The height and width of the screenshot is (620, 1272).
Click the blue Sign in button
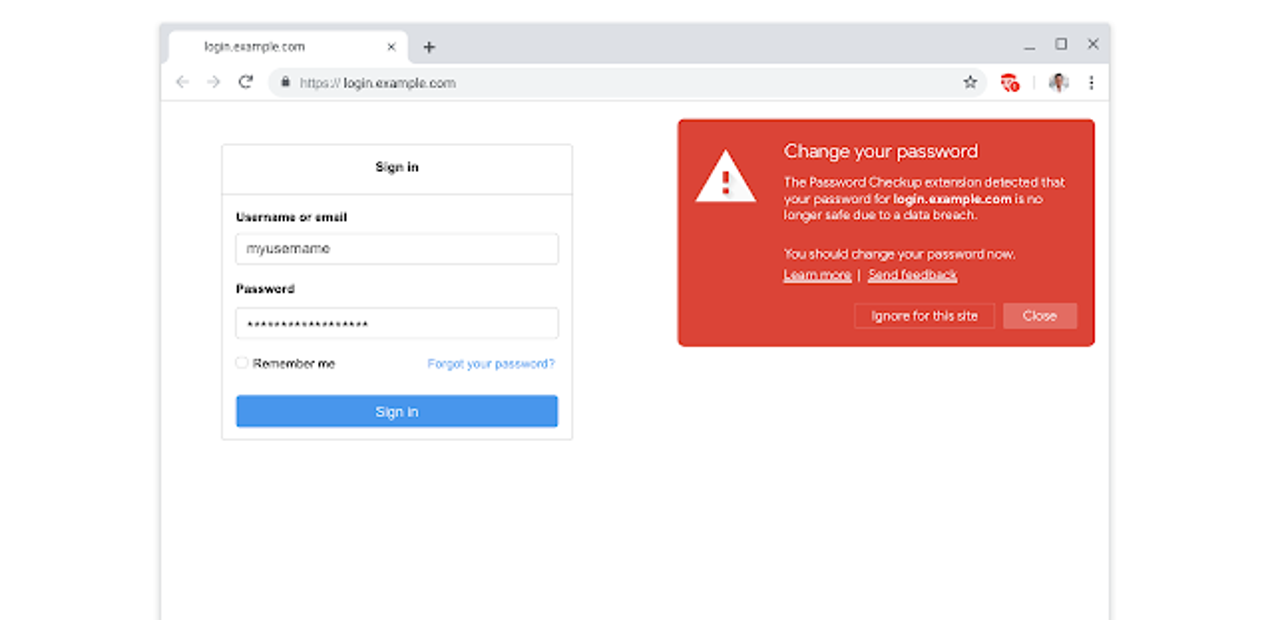[397, 411]
